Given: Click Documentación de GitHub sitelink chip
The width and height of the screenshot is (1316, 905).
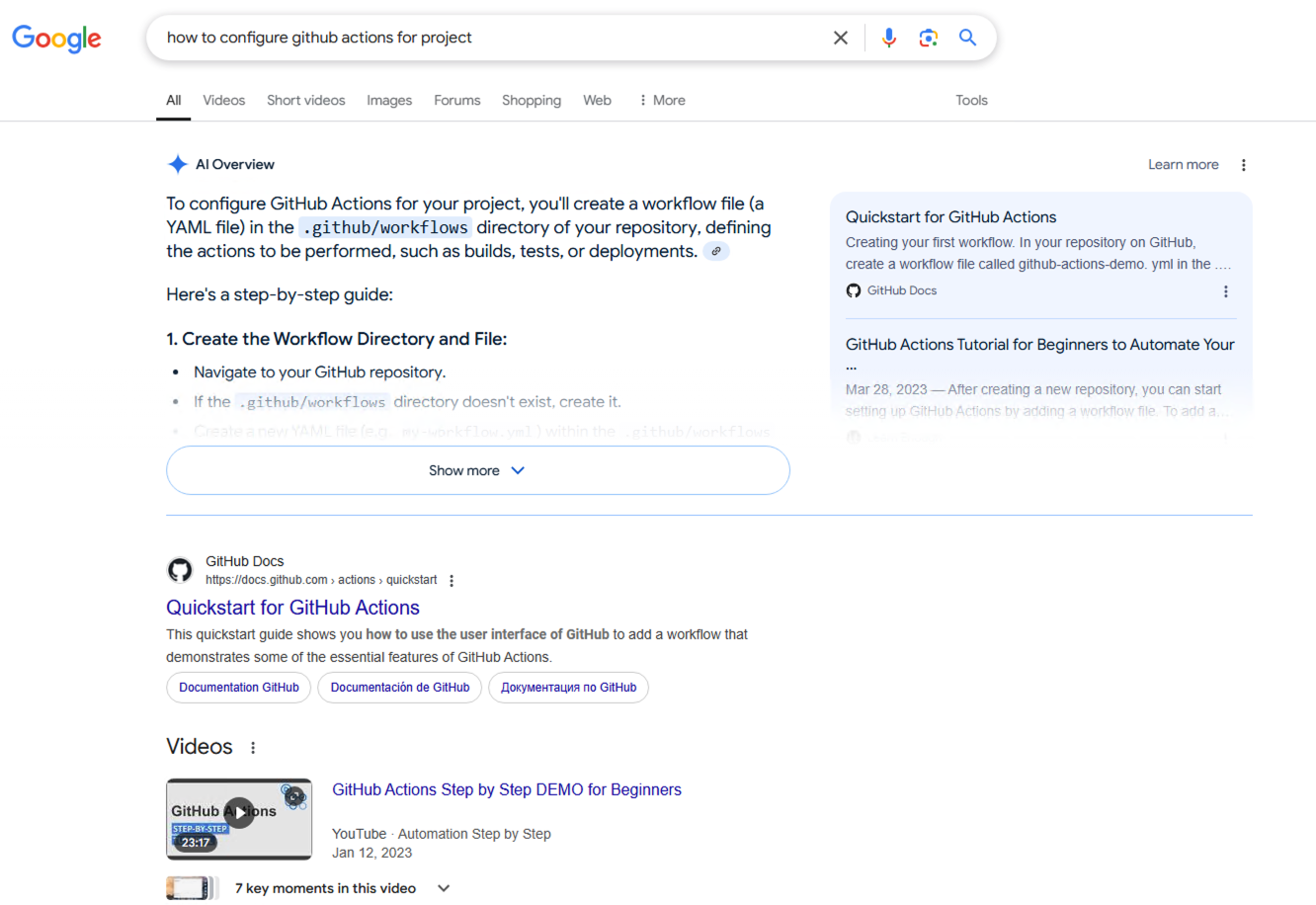Looking at the screenshot, I should pyautogui.click(x=400, y=688).
